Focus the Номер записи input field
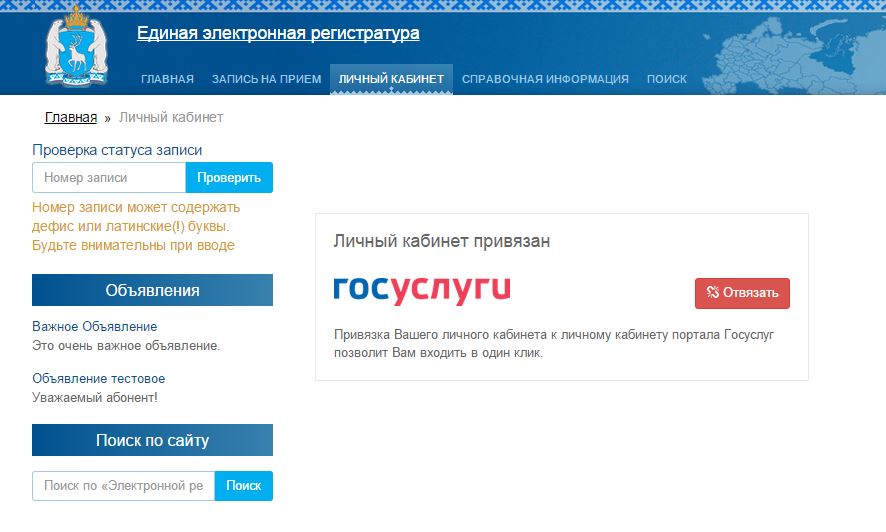886x532 pixels. 109,178
